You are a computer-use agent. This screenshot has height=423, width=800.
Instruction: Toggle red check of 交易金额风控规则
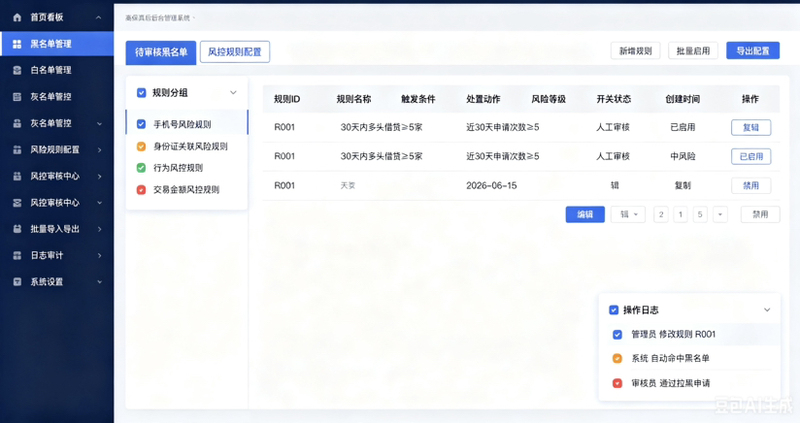pos(141,190)
